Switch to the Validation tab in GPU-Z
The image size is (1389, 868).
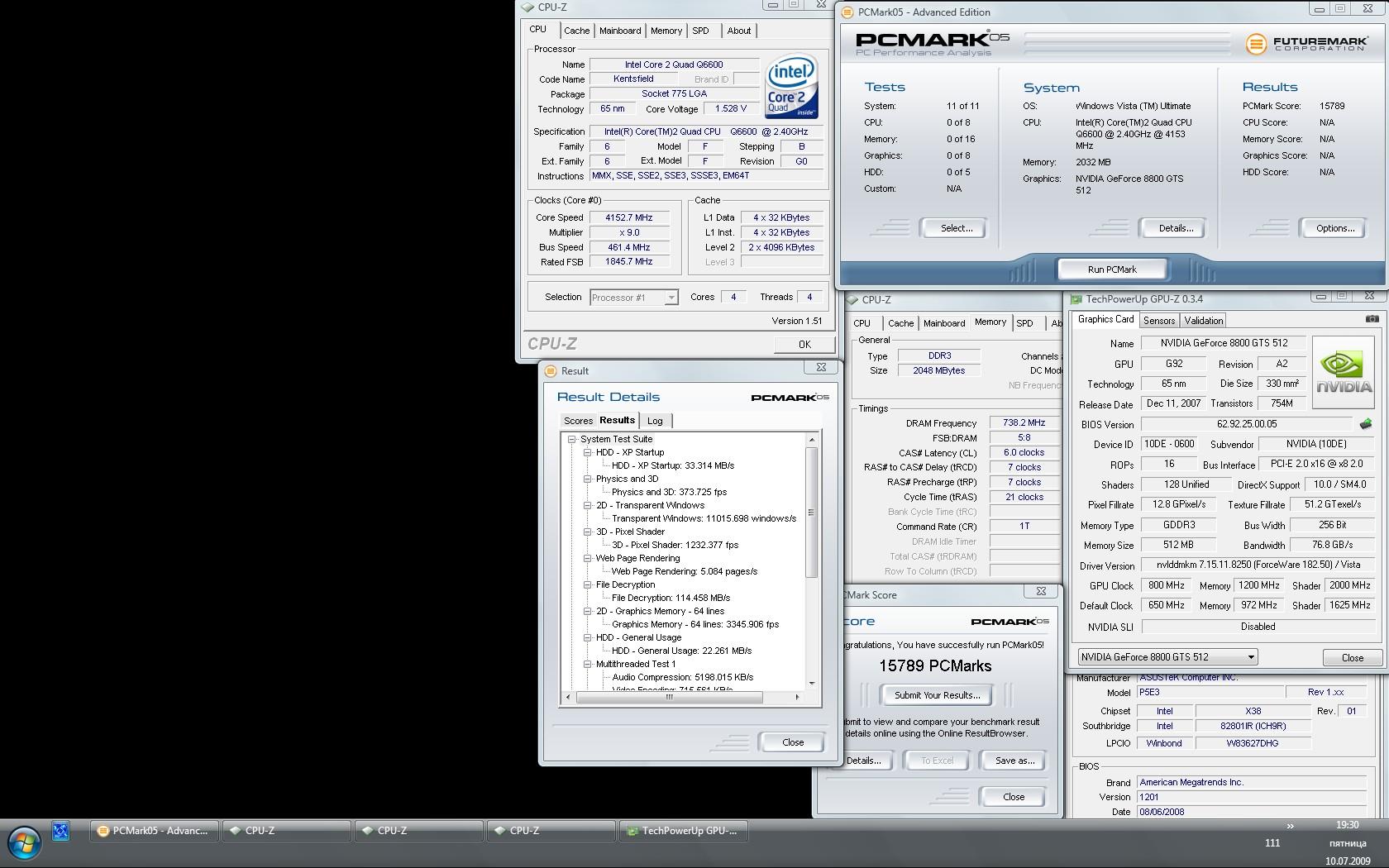click(x=1203, y=321)
